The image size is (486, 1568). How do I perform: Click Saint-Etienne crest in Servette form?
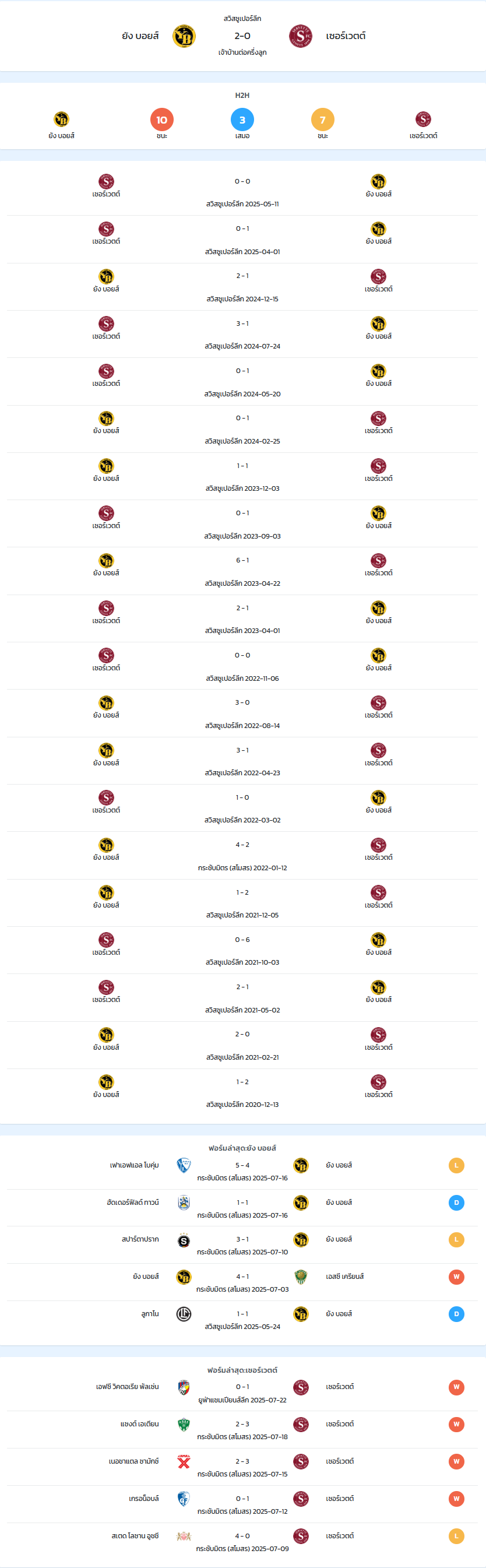[184, 1425]
